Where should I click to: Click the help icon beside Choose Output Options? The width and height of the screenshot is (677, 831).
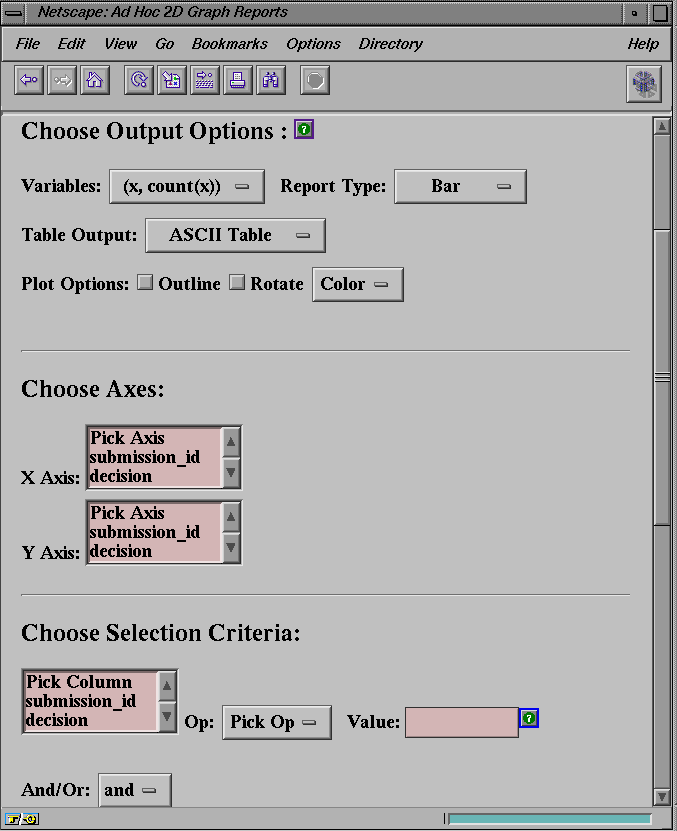click(304, 129)
